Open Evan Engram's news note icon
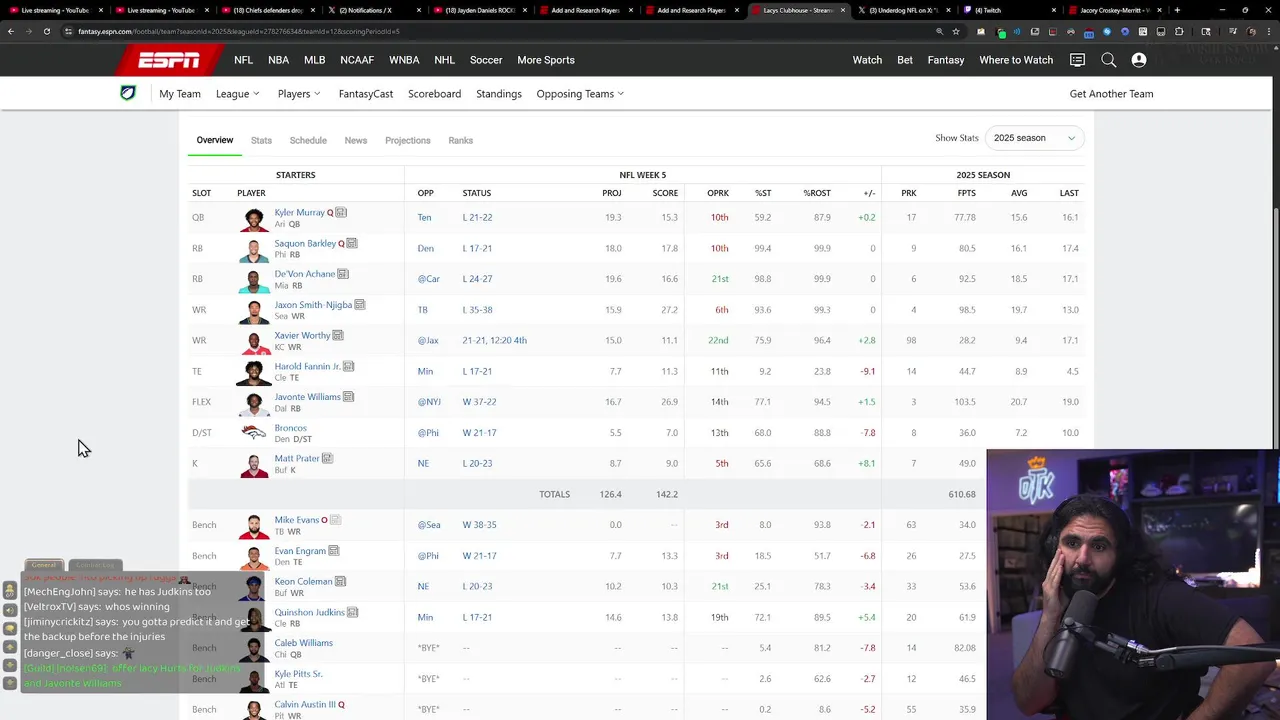 (x=334, y=551)
